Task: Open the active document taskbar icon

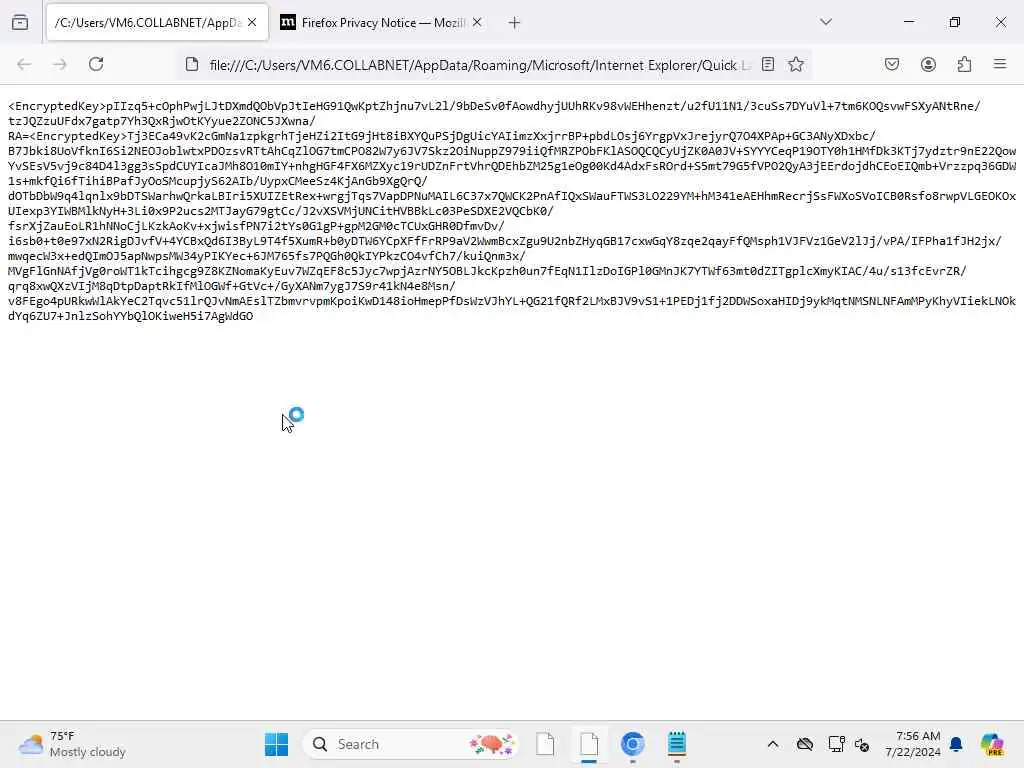Action: click(589, 744)
